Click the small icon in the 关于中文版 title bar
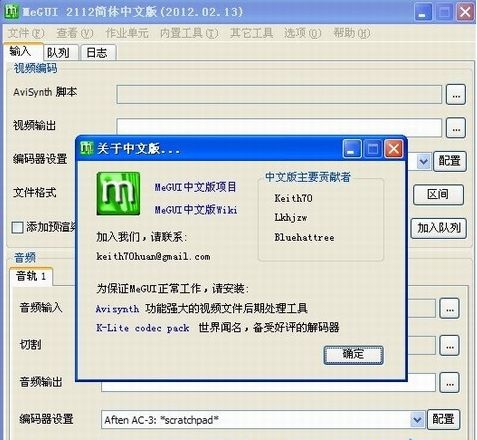Screen dimensions: 477x440 click(87, 148)
